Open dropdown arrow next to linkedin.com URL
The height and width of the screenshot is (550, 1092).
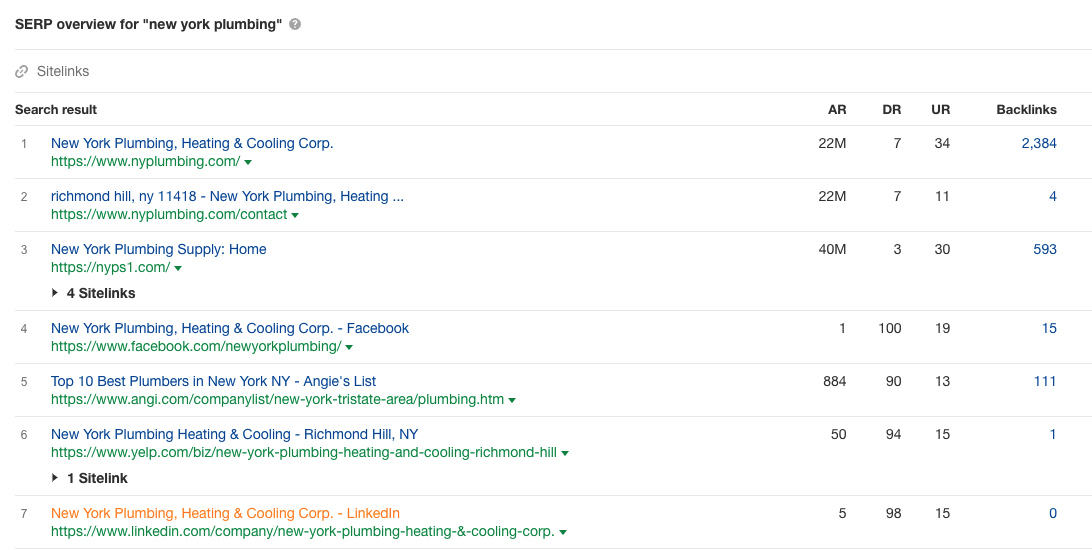563,533
